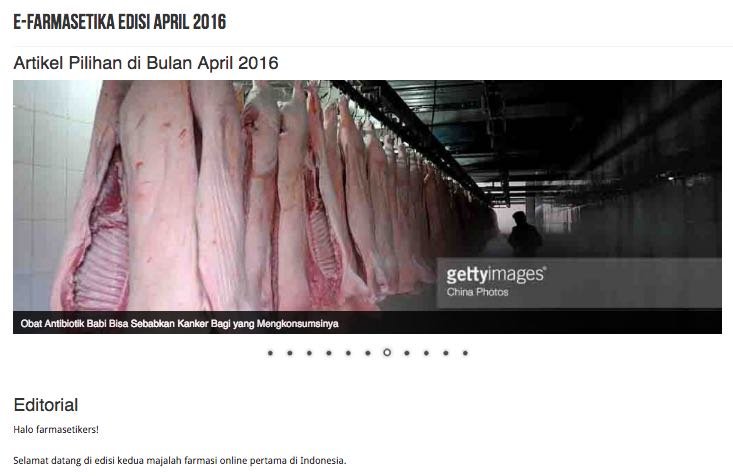Screen dimensions: 733x476
Task: Open the 'Obat Antibiotik Babi' article caption link
Action: (180, 324)
